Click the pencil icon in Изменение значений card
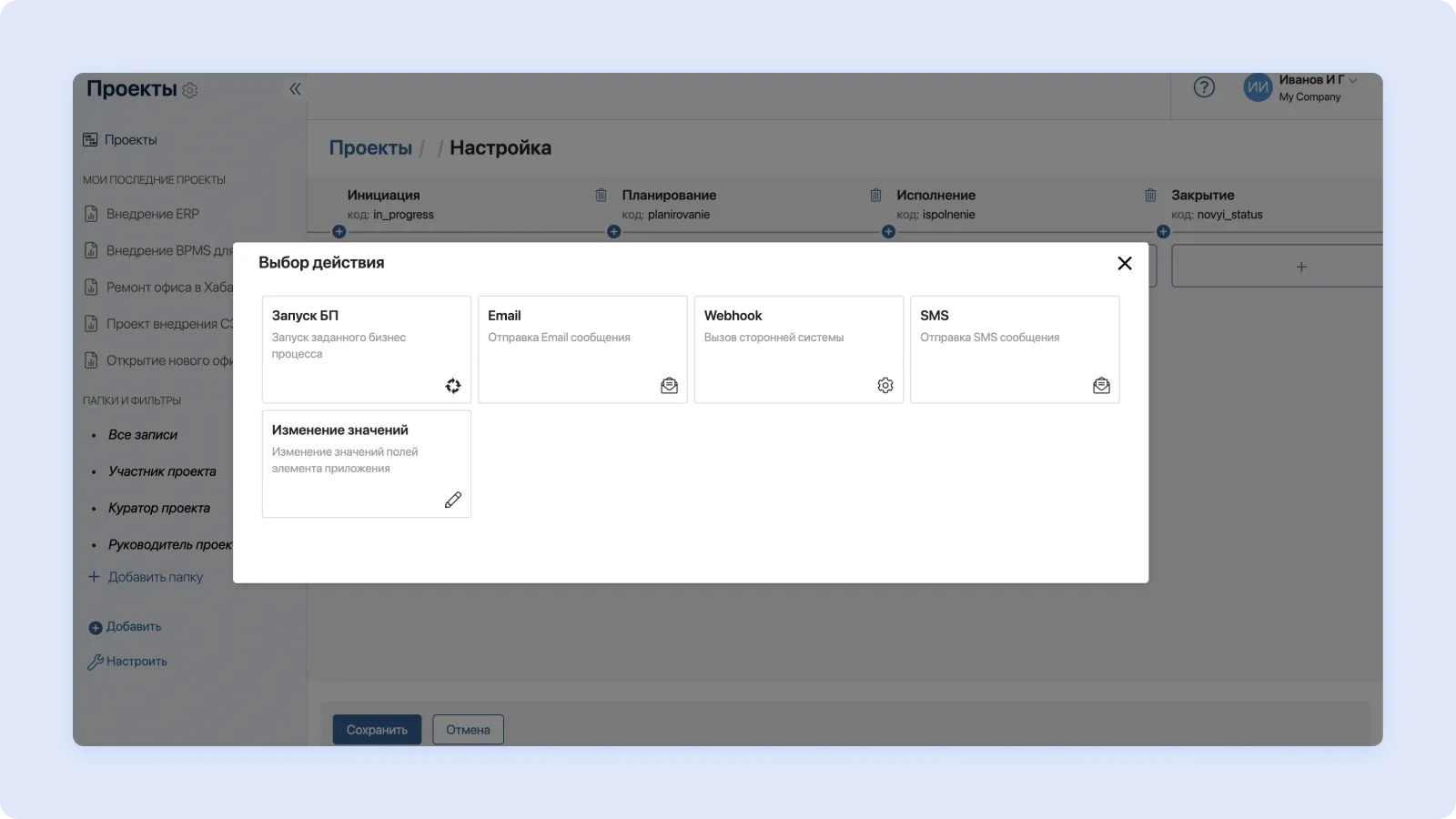1456x819 pixels. (452, 500)
